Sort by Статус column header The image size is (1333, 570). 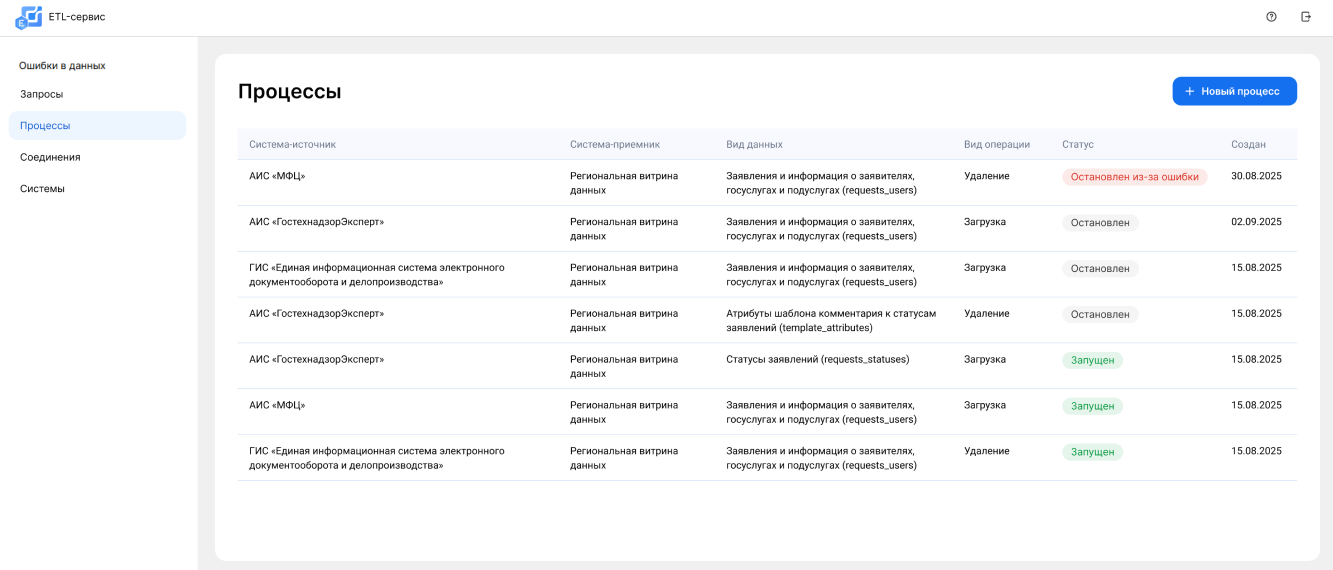coord(1077,144)
